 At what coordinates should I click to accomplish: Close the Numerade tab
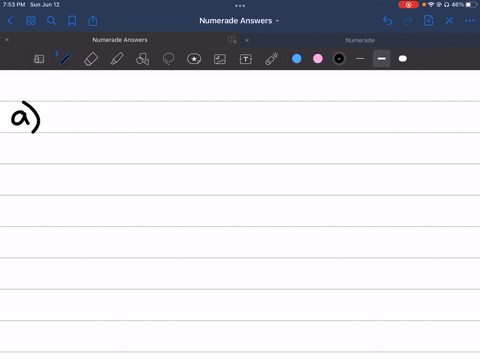point(247,40)
